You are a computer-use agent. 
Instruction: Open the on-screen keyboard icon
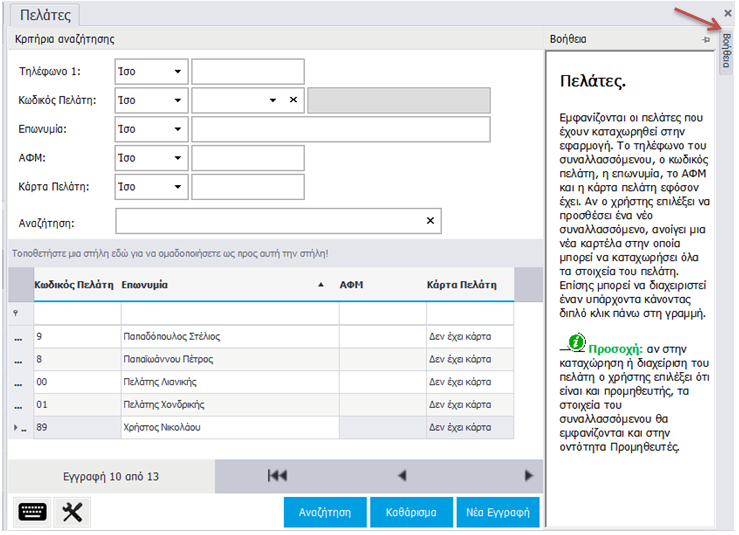pyautogui.click(x=32, y=511)
